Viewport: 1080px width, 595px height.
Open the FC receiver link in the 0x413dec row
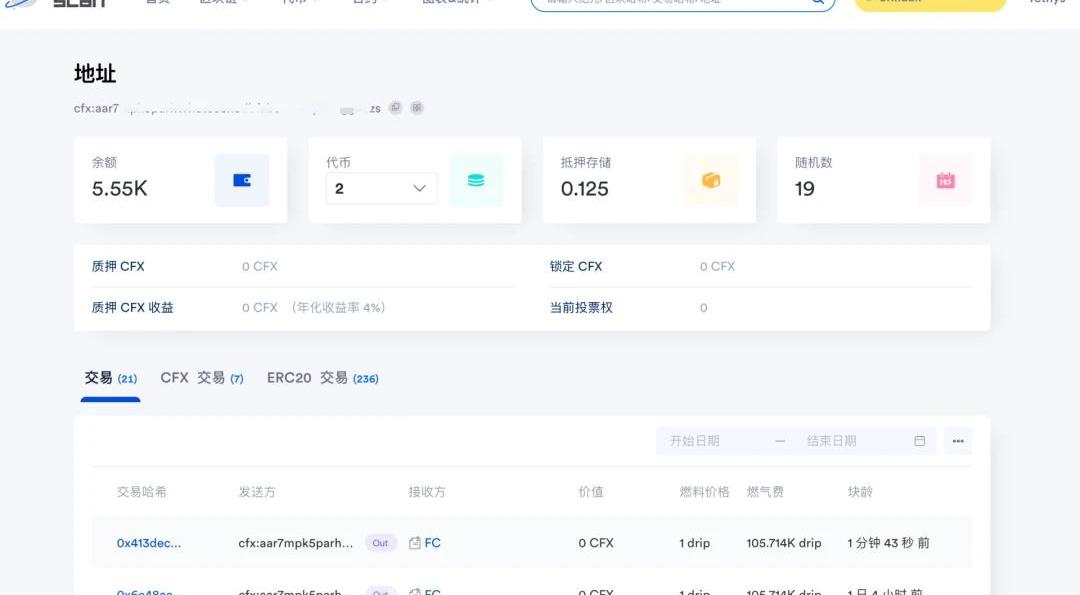click(x=433, y=543)
